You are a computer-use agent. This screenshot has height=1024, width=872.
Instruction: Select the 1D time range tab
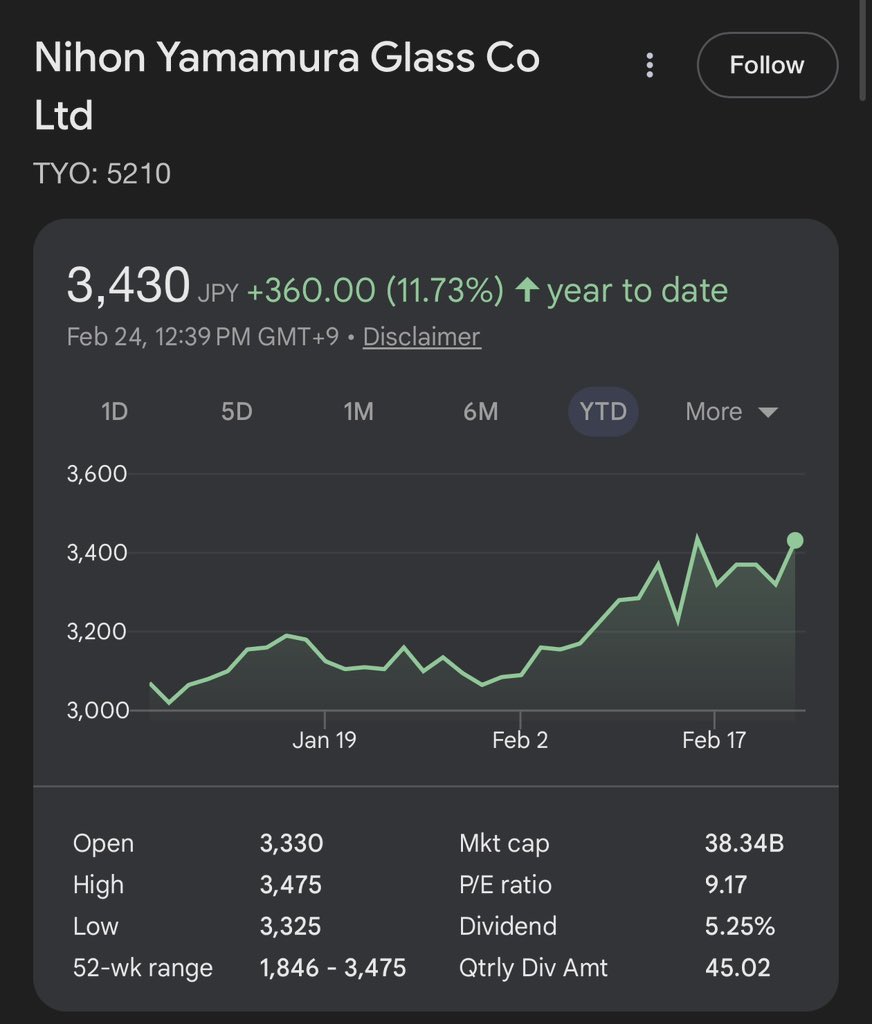114,412
